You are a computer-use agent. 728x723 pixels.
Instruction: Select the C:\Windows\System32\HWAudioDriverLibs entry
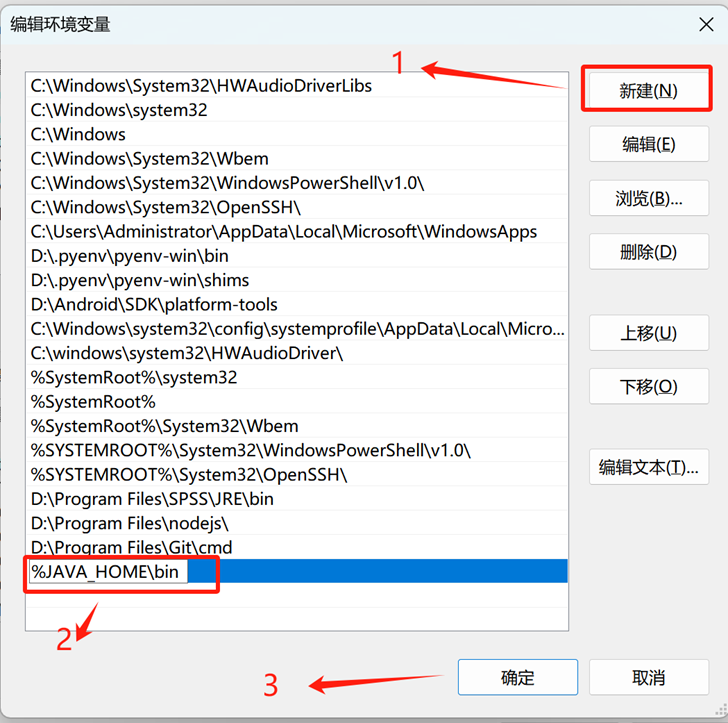pyautogui.click(x=297, y=85)
